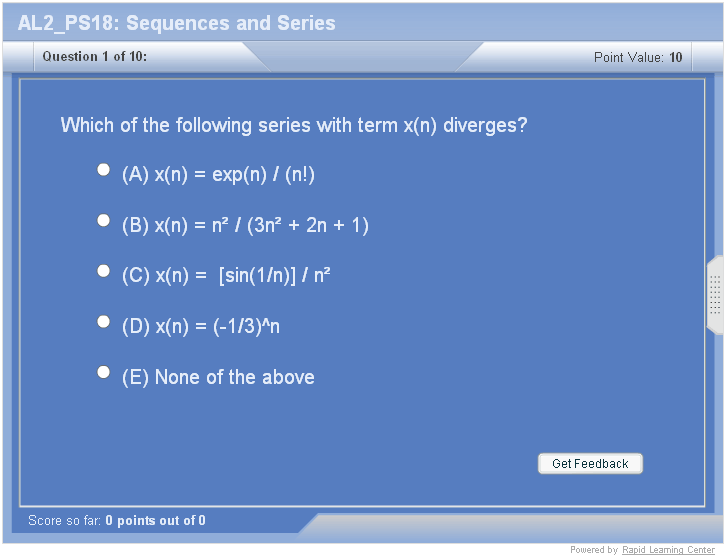Click the bold '0 points out of 0' score
The height and width of the screenshot is (555, 725).
[155, 521]
